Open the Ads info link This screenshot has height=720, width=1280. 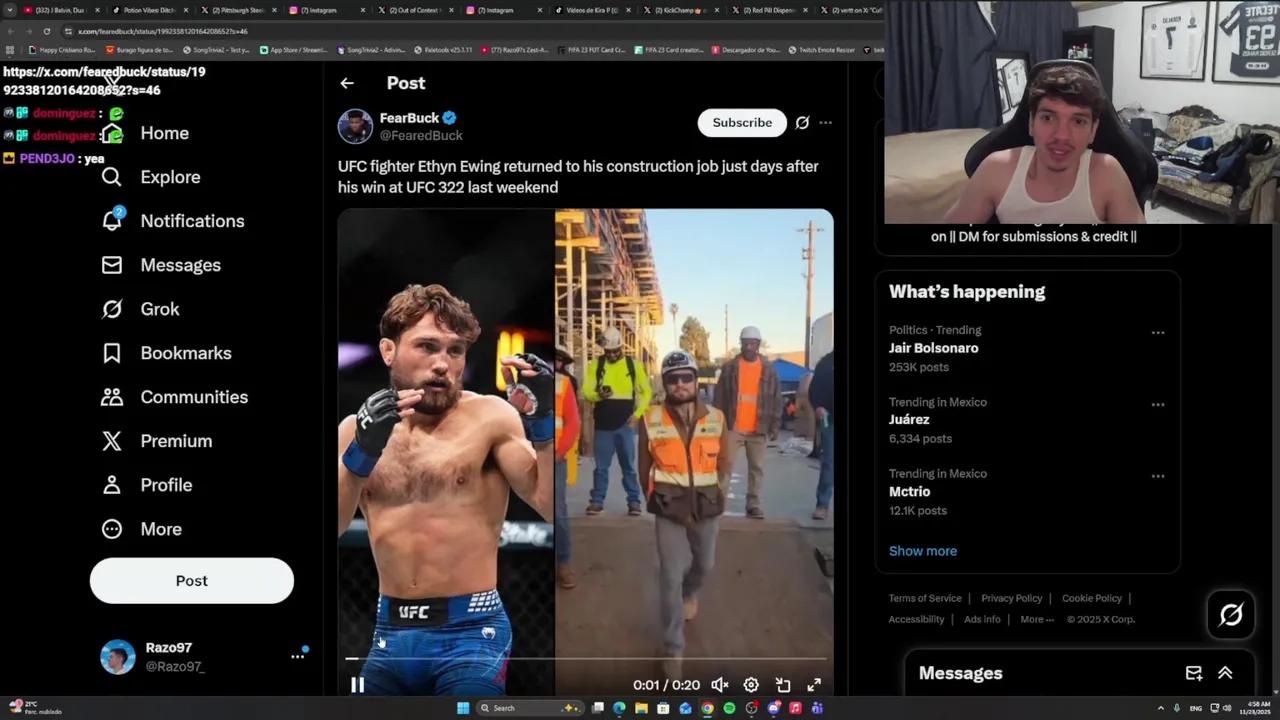pos(982,619)
